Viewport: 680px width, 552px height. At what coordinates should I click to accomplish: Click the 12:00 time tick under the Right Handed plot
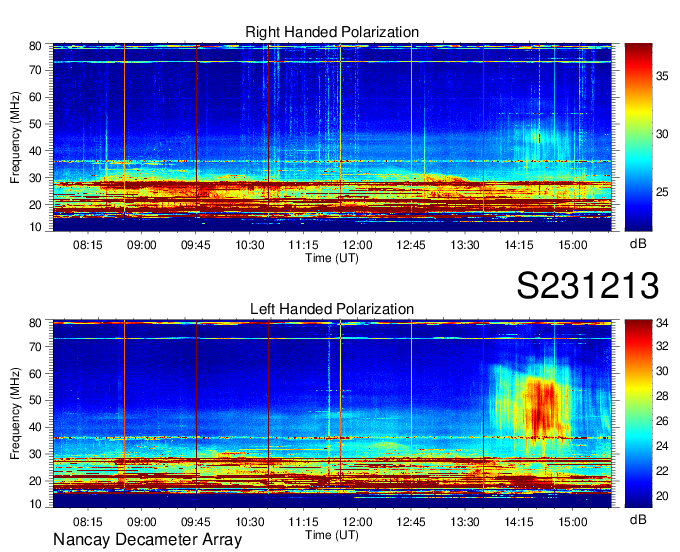[357, 245]
